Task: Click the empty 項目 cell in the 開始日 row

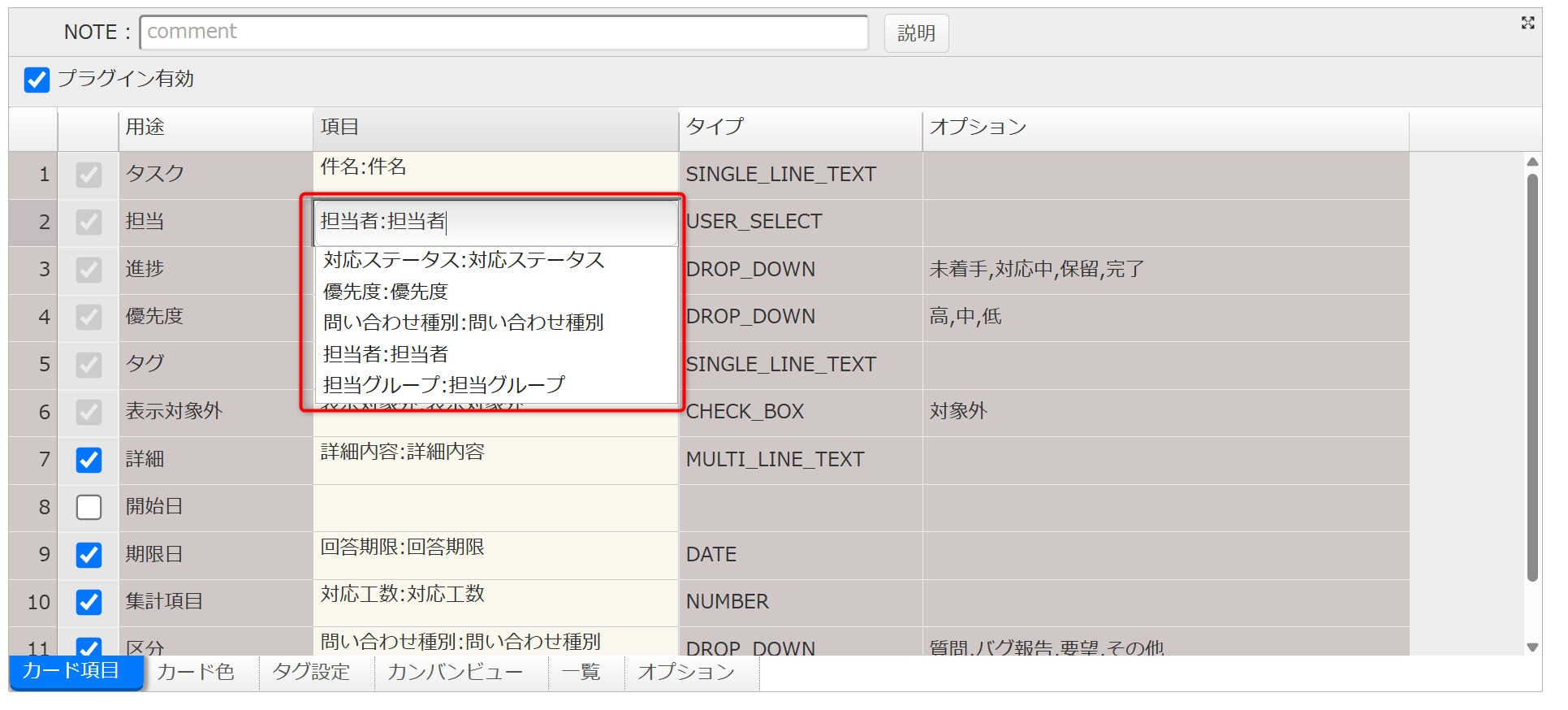Action: (495, 509)
